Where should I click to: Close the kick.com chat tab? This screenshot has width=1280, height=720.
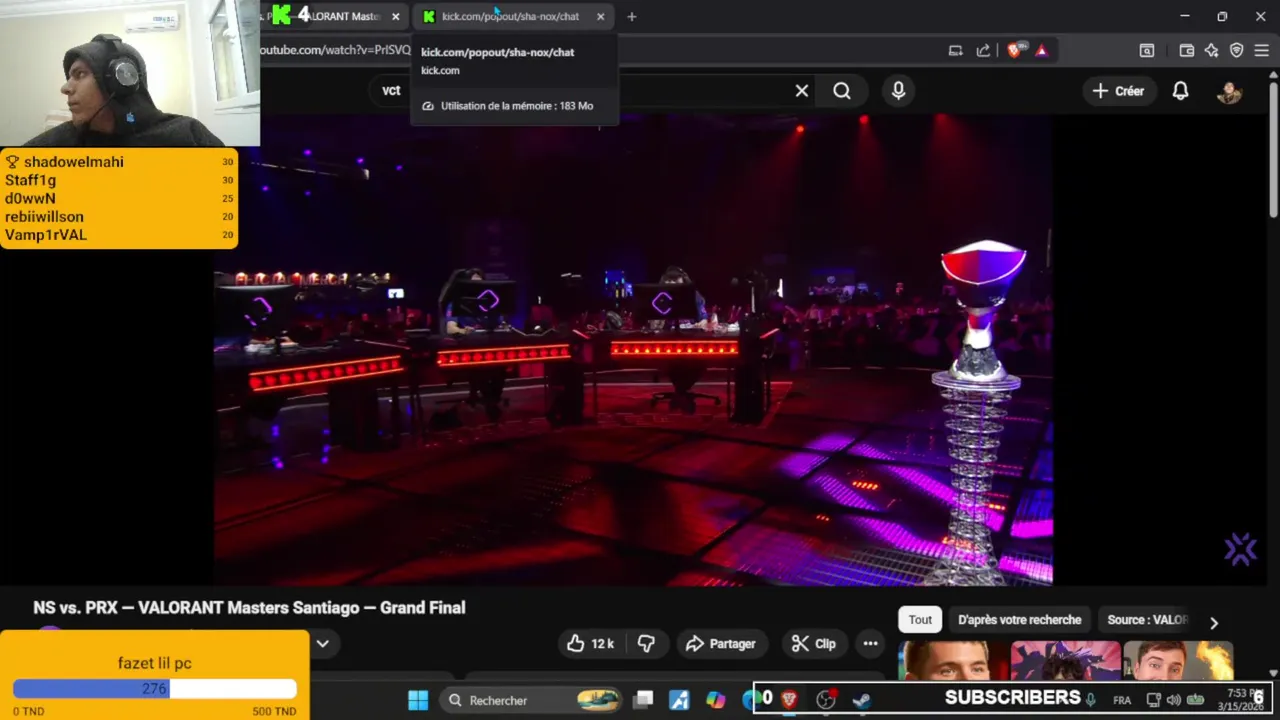pos(600,16)
